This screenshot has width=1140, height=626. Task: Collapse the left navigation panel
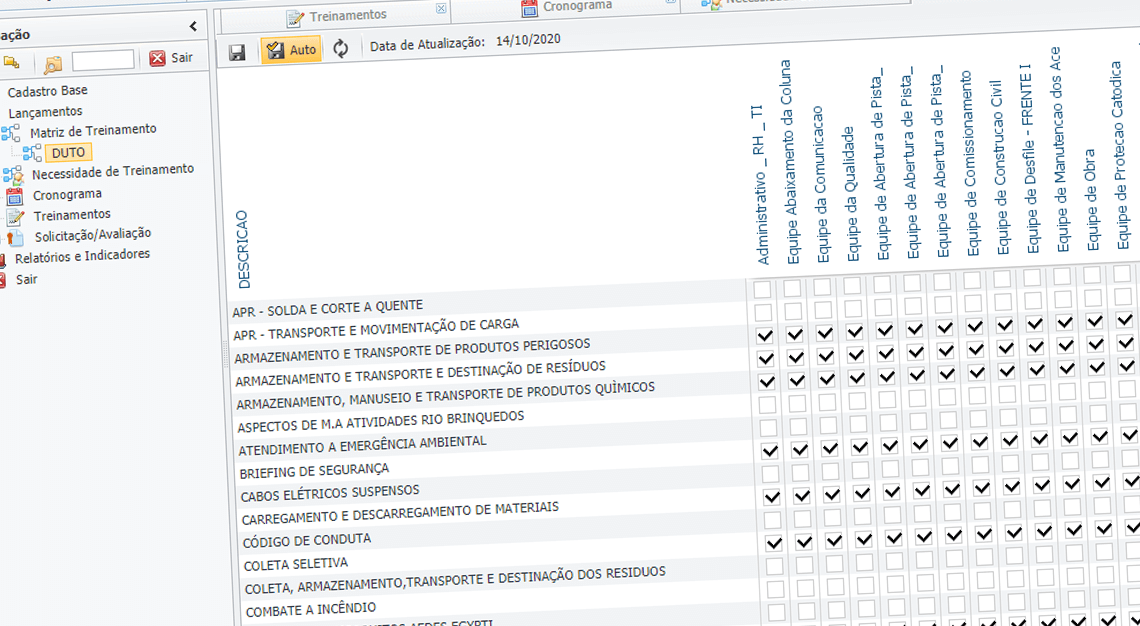(x=193, y=26)
